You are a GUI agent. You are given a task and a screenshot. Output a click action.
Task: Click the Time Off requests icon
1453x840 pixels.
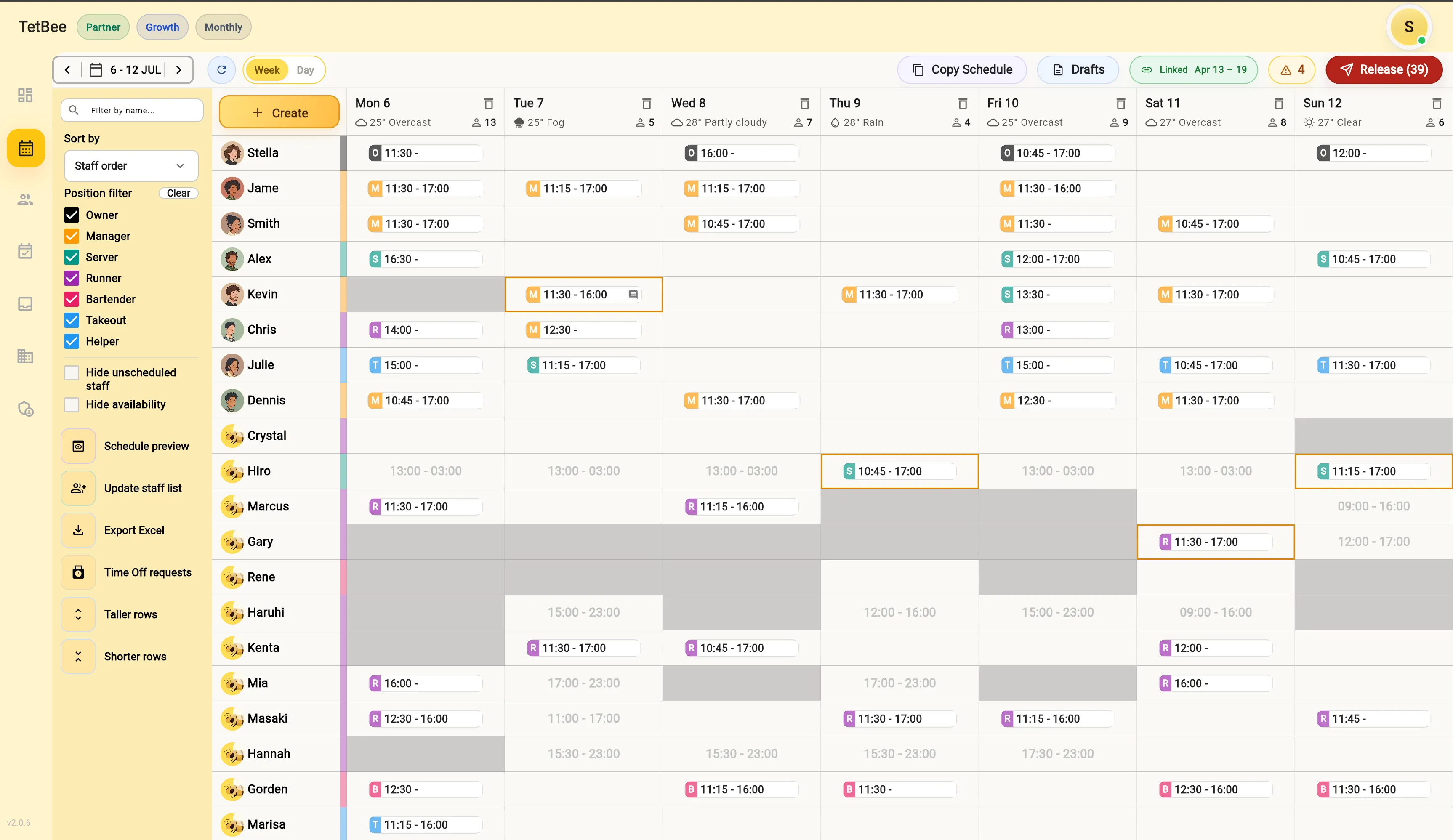point(78,572)
